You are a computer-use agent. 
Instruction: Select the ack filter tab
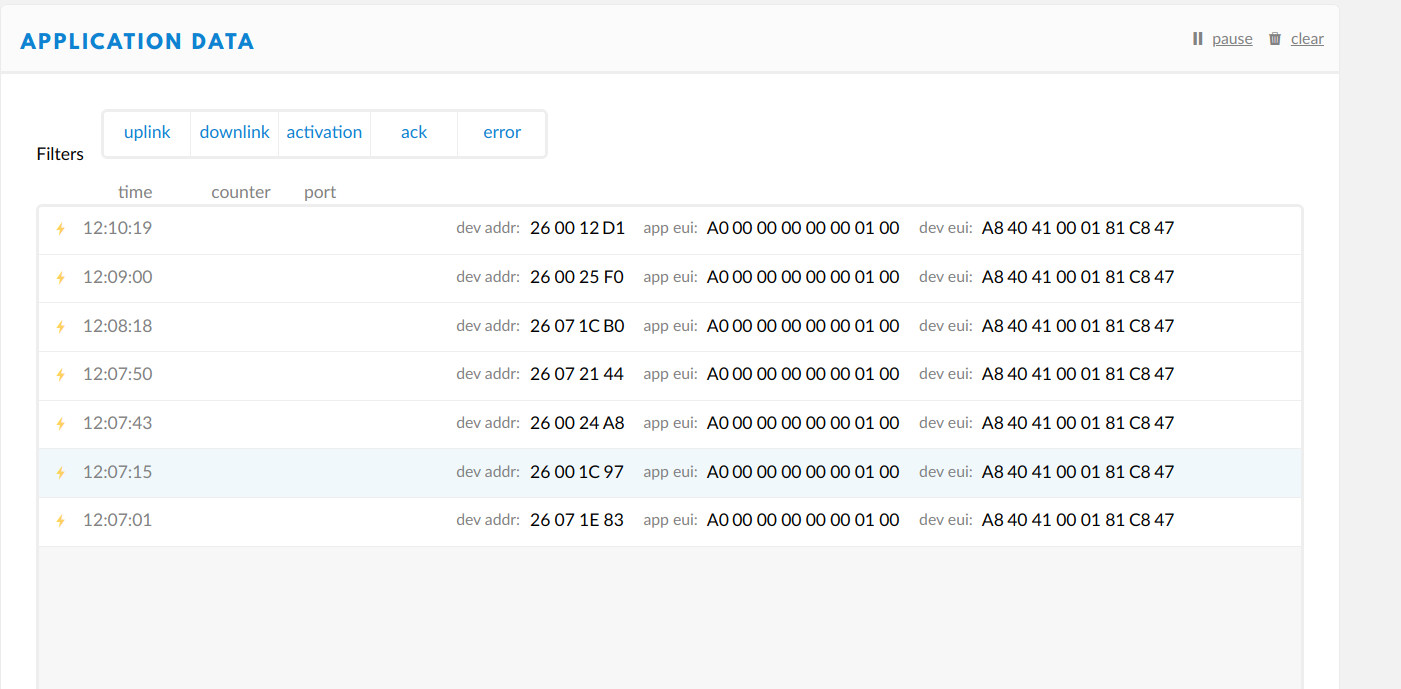[414, 133]
